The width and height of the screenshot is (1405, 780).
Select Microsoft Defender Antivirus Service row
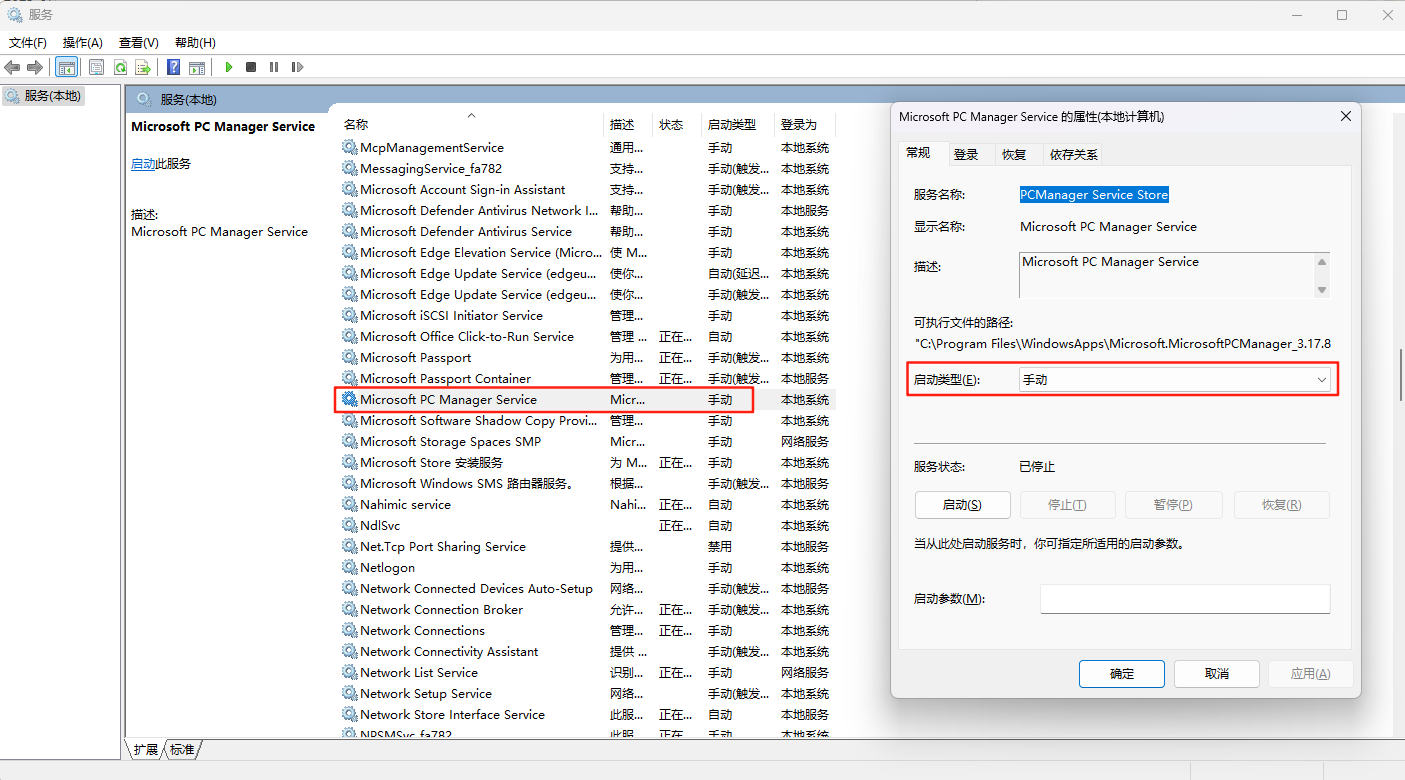[x=587, y=231]
